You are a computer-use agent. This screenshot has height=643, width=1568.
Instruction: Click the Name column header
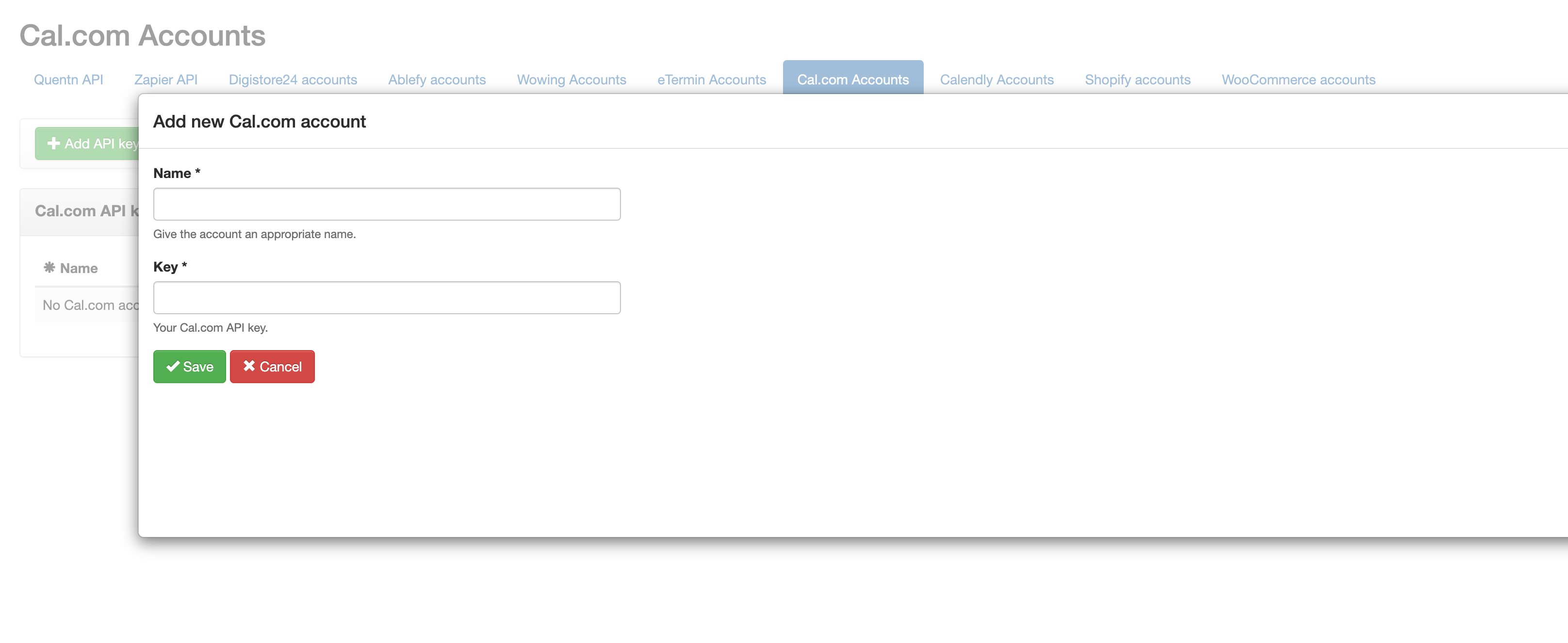[79, 268]
